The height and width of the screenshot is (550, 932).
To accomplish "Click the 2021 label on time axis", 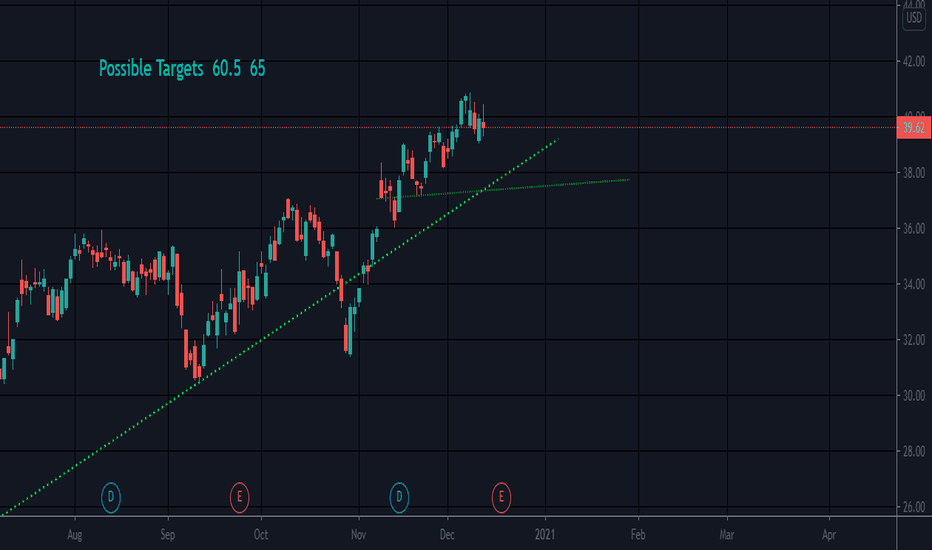I will [x=544, y=535].
